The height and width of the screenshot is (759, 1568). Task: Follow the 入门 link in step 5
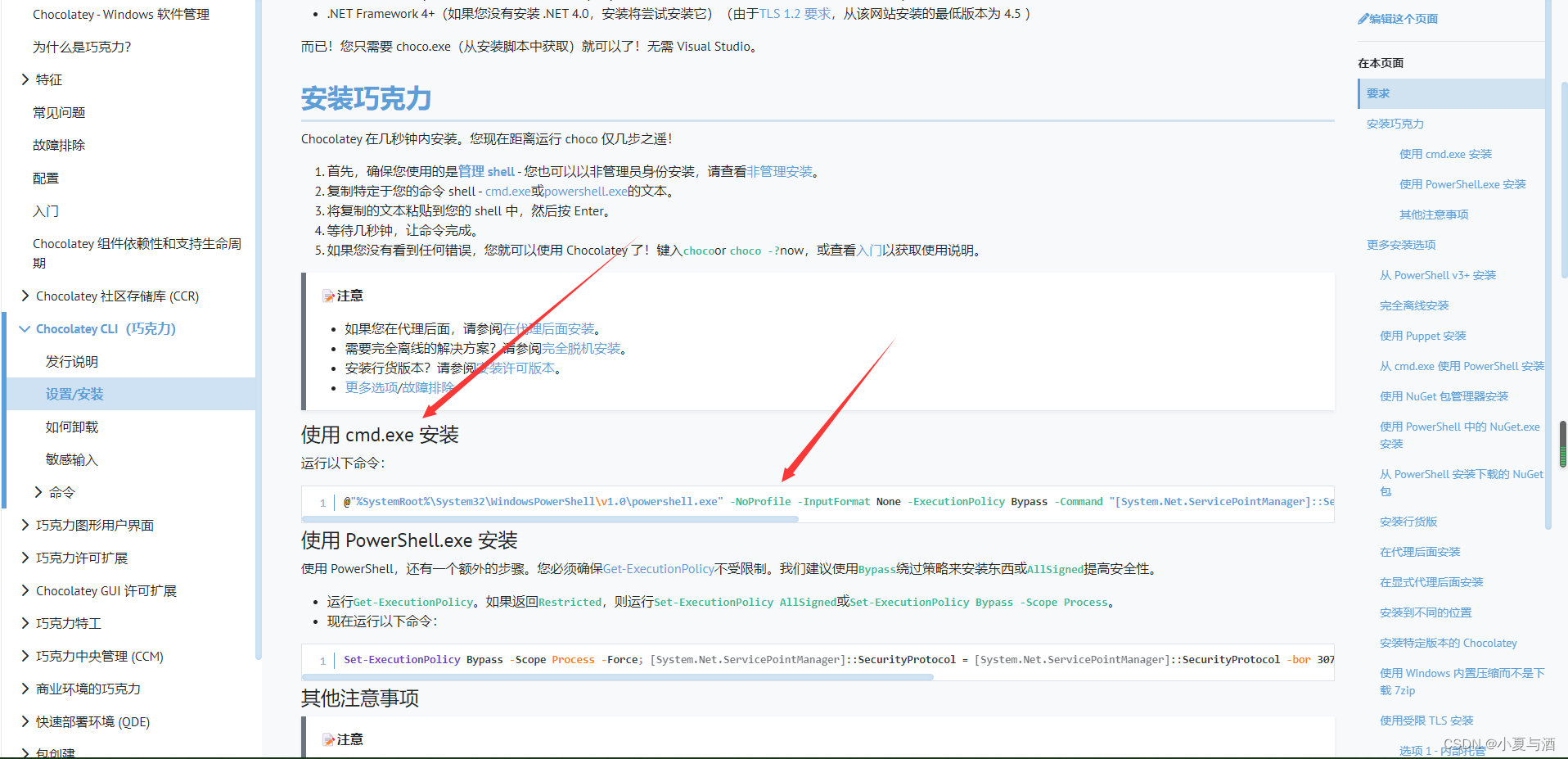(x=869, y=250)
